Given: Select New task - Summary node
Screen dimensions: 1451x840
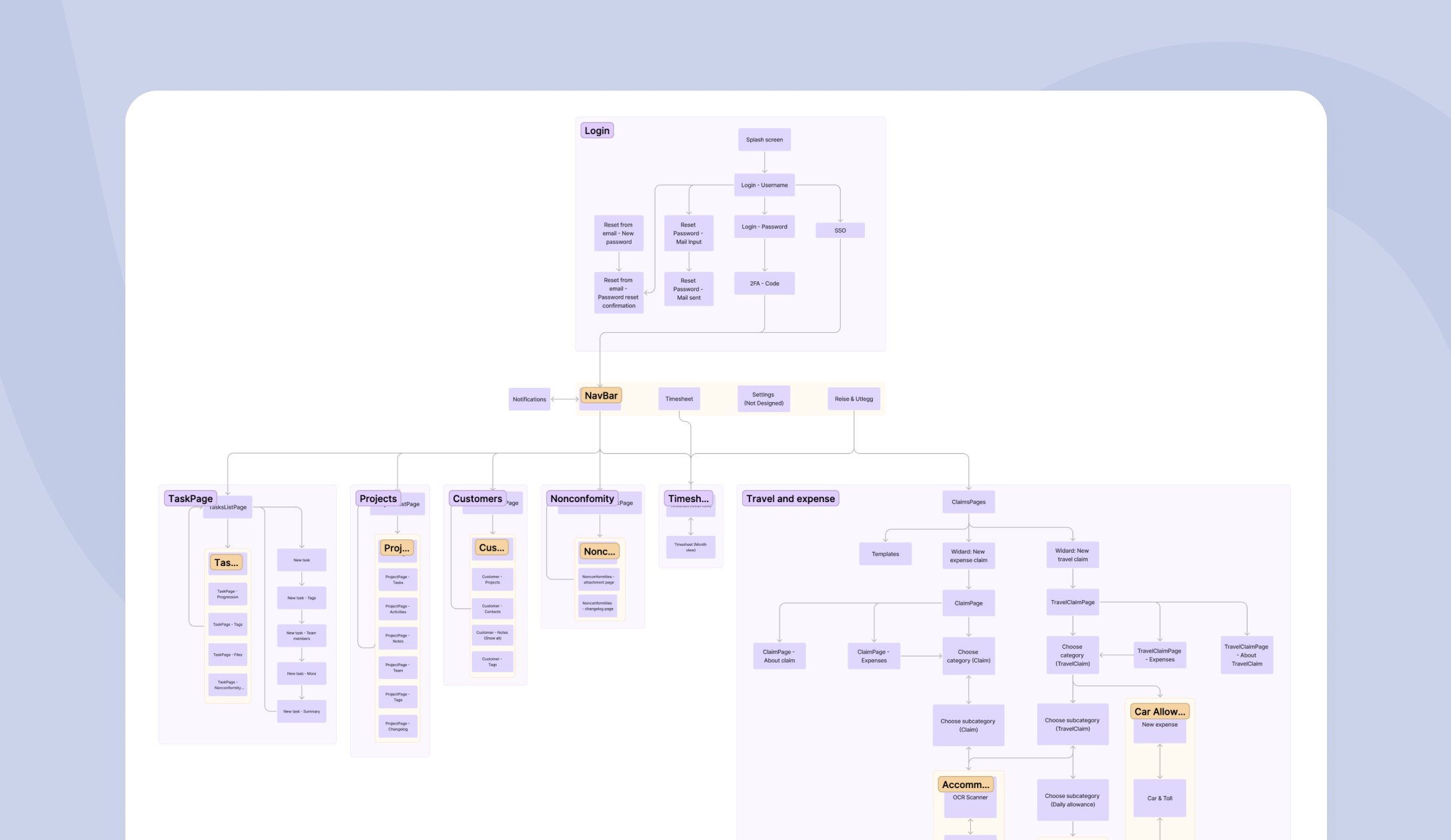Looking at the screenshot, I should [301, 711].
